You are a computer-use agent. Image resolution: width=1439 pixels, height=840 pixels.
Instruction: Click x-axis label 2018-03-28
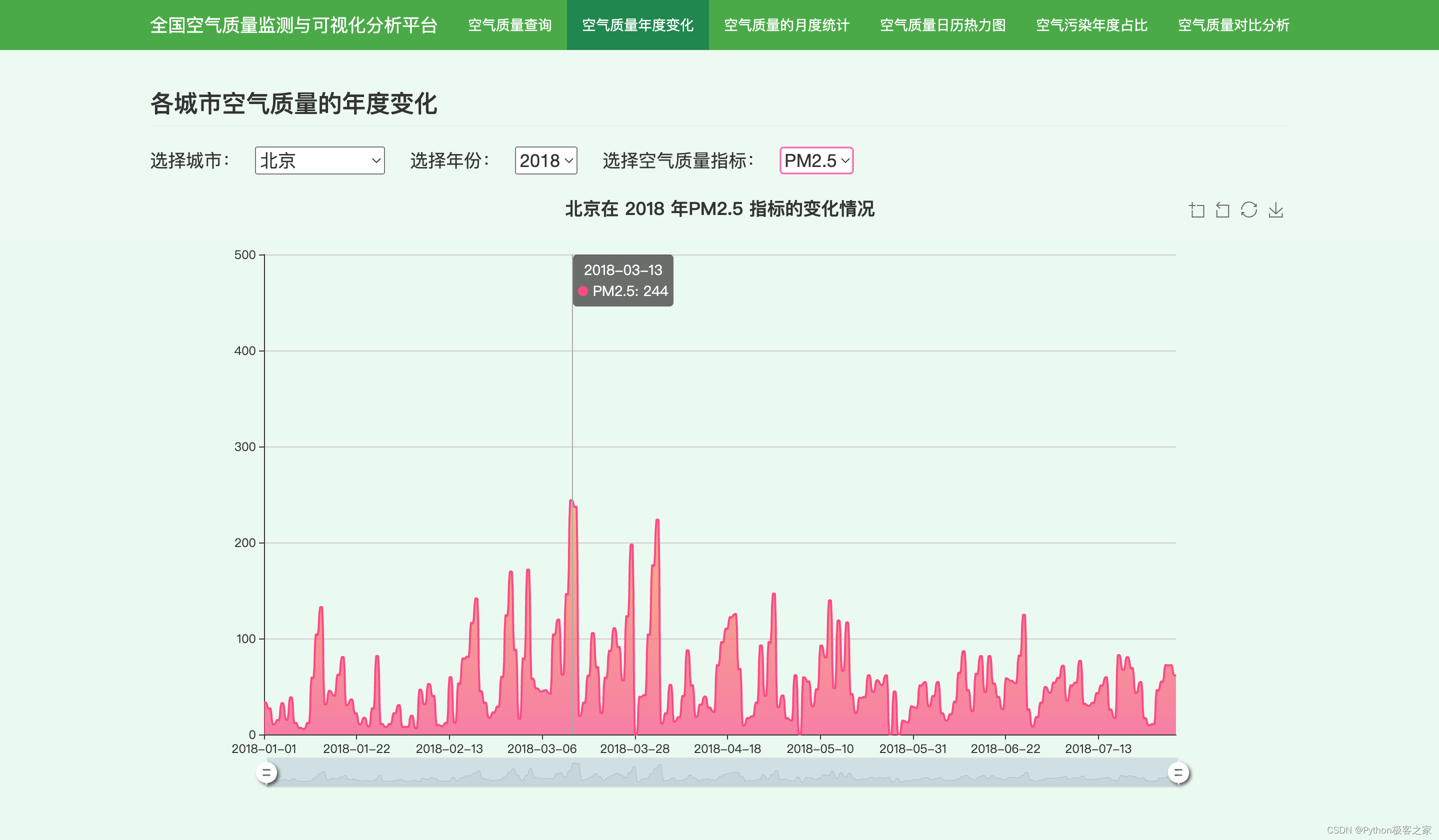point(634,748)
